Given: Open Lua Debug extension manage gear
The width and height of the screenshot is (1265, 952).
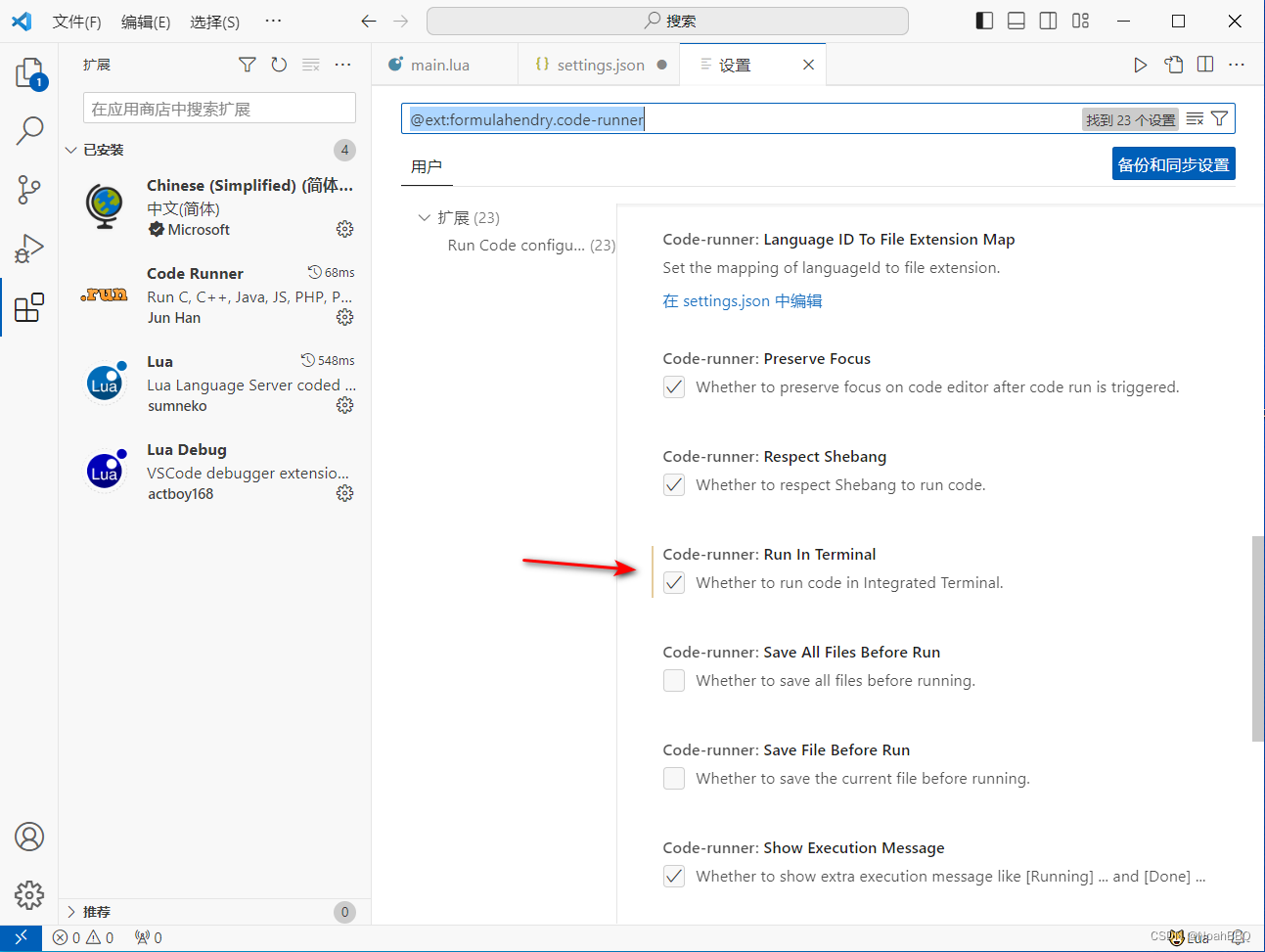Looking at the screenshot, I should coord(344,493).
